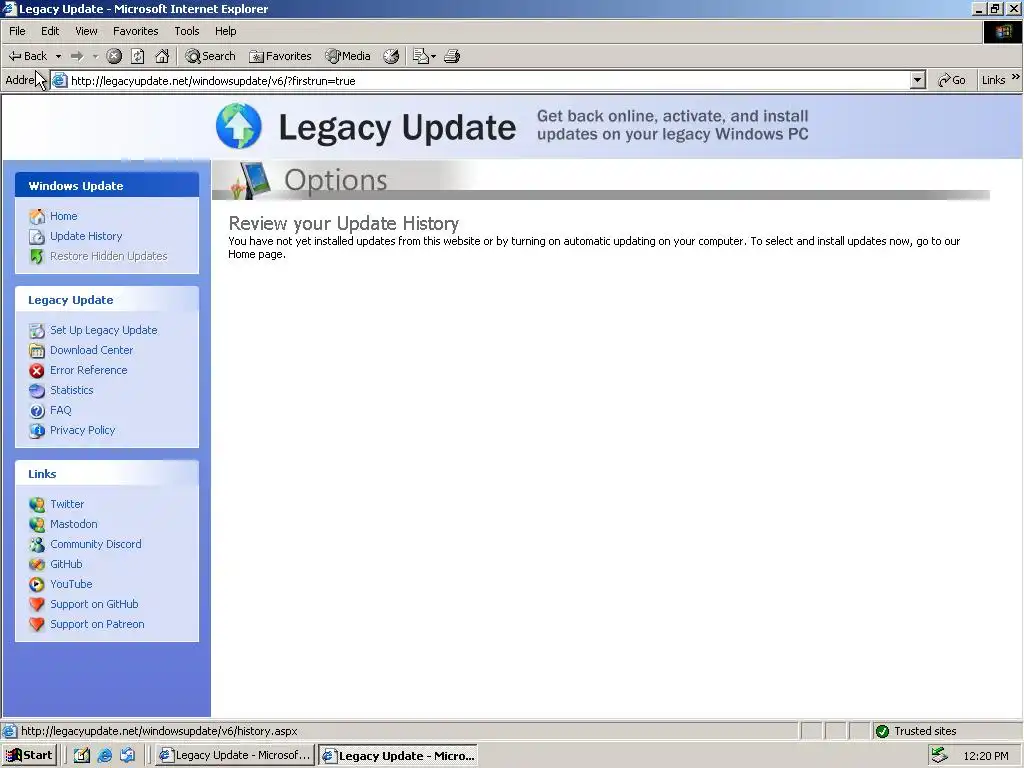Screen dimensions: 1024x768
Task: Click the Print toolbar icon
Action: point(452,56)
